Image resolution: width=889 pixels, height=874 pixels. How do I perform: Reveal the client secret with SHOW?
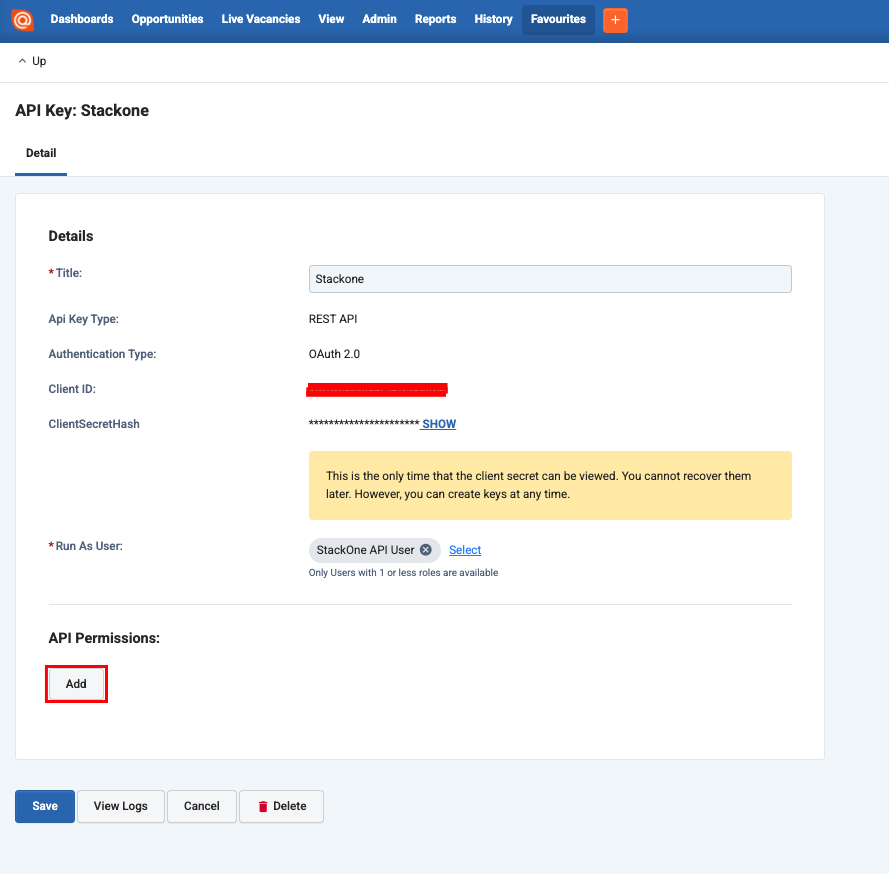tap(439, 424)
